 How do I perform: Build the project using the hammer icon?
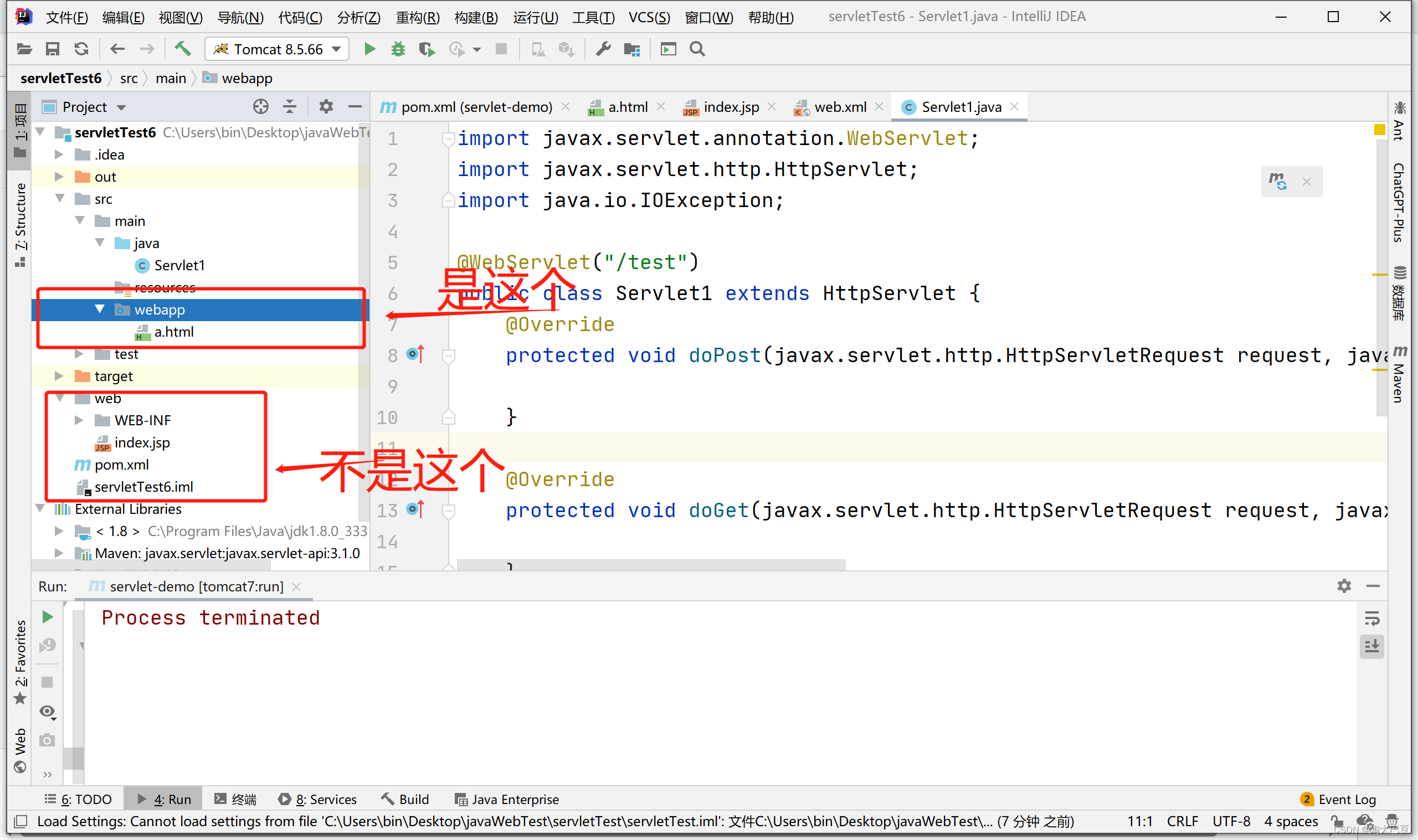pyautogui.click(x=182, y=49)
